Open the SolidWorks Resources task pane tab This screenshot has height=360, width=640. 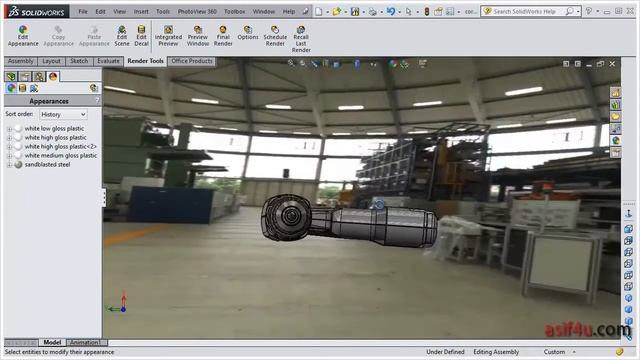[x=616, y=93]
